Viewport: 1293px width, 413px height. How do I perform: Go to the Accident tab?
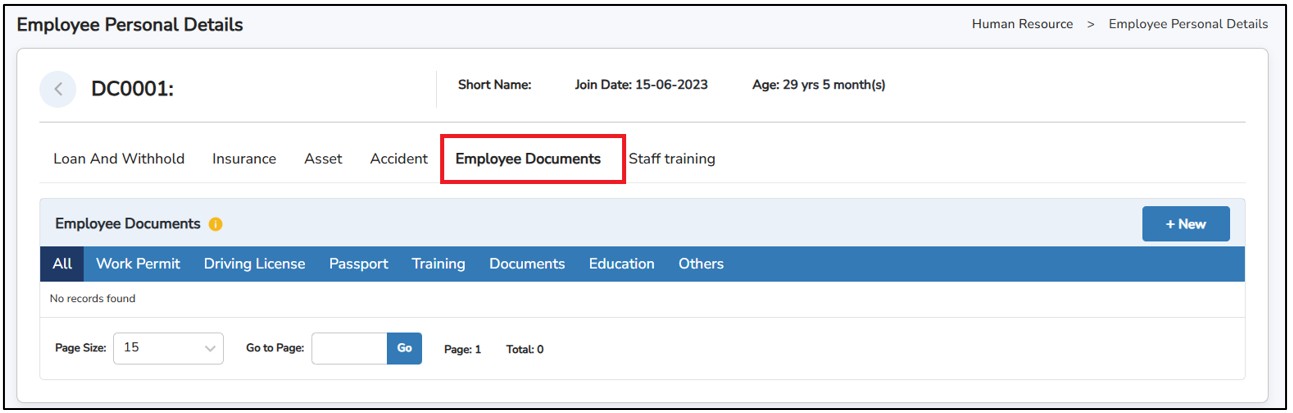click(398, 159)
